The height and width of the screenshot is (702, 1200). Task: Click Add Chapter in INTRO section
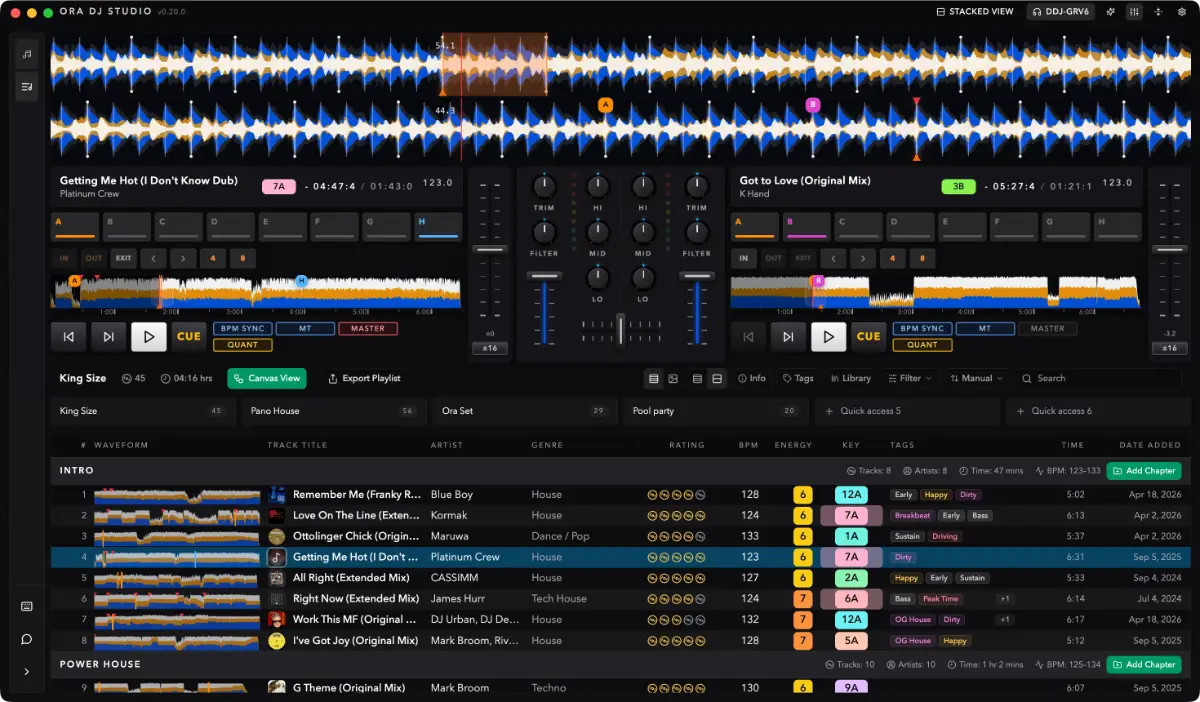[1144, 471]
